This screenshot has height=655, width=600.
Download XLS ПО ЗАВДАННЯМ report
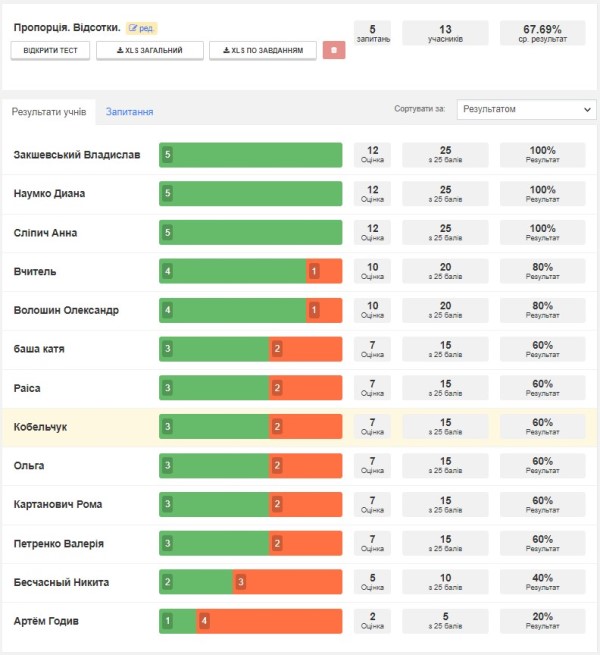coord(263,51)
